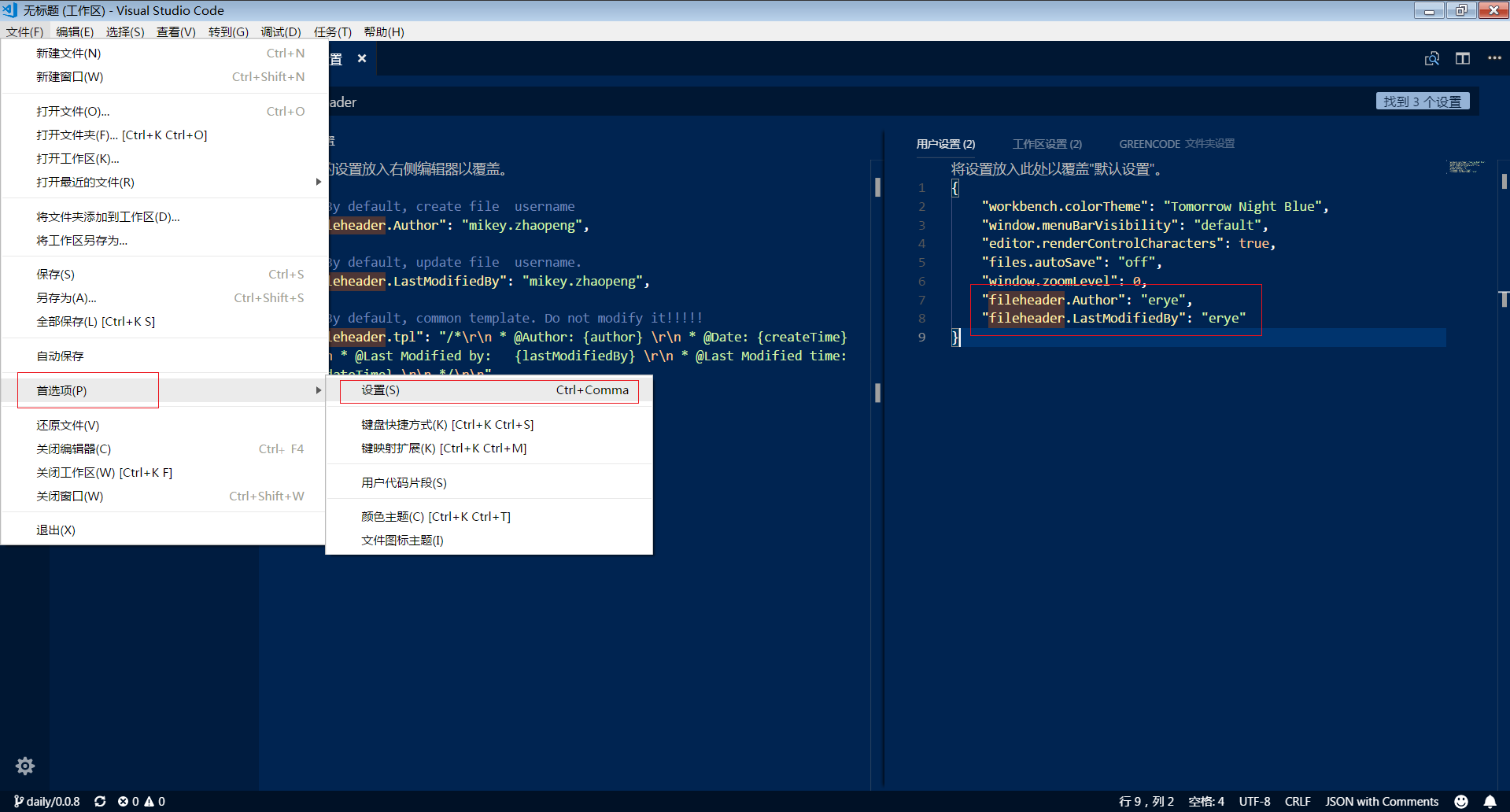
Task: Click the 行 9, 列 2 cursor position
Action: 1146,801
